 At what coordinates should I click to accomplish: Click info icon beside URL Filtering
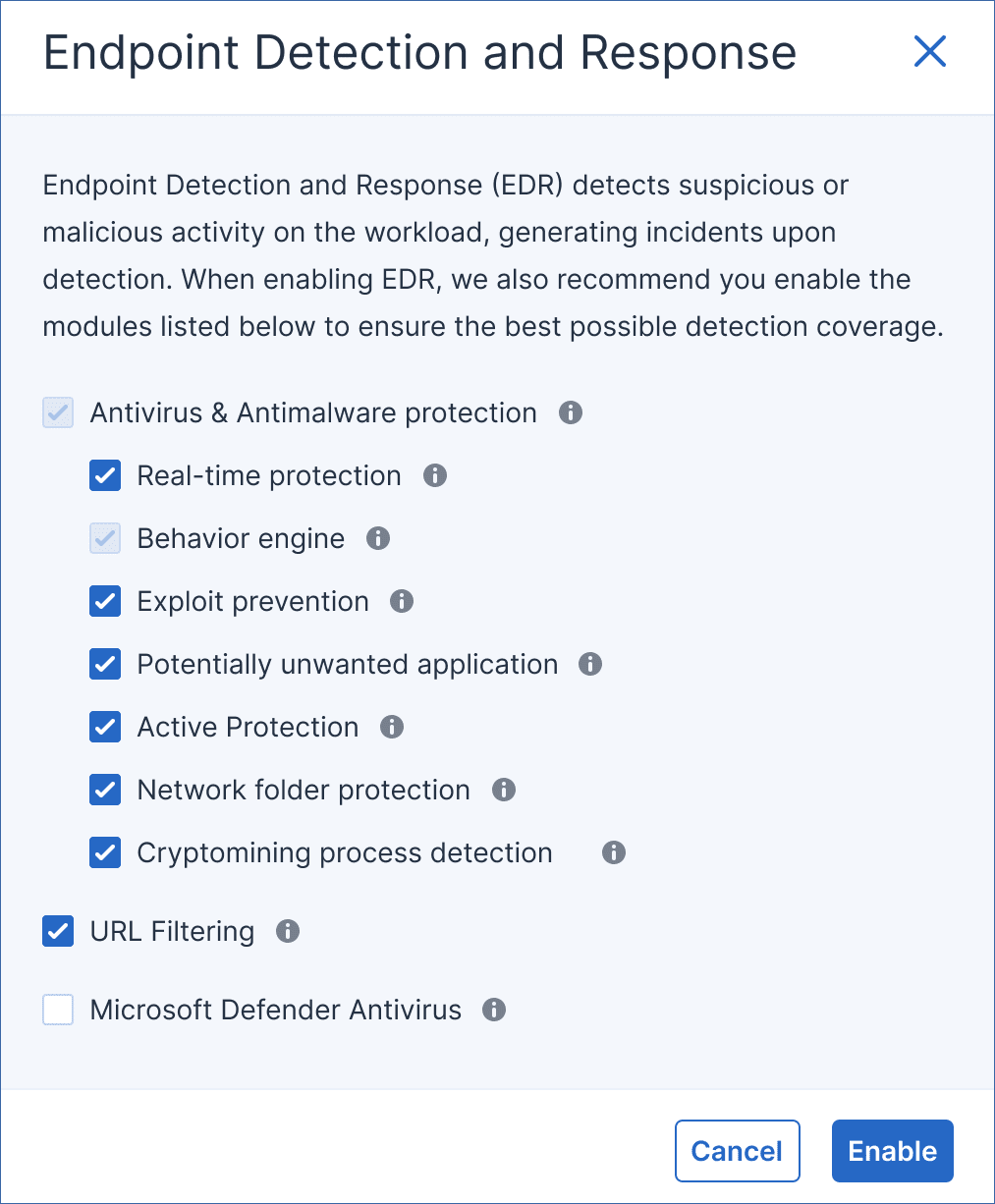click(x=288, y=931)
